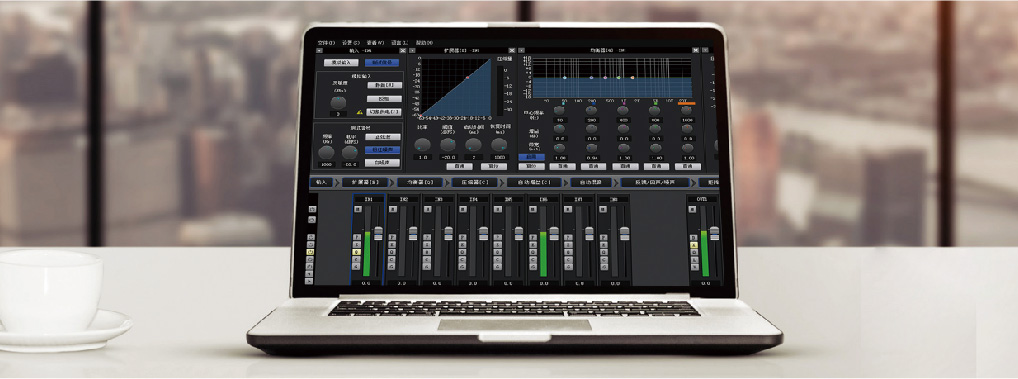Click the yellow power icon in left sidebar

310,252
